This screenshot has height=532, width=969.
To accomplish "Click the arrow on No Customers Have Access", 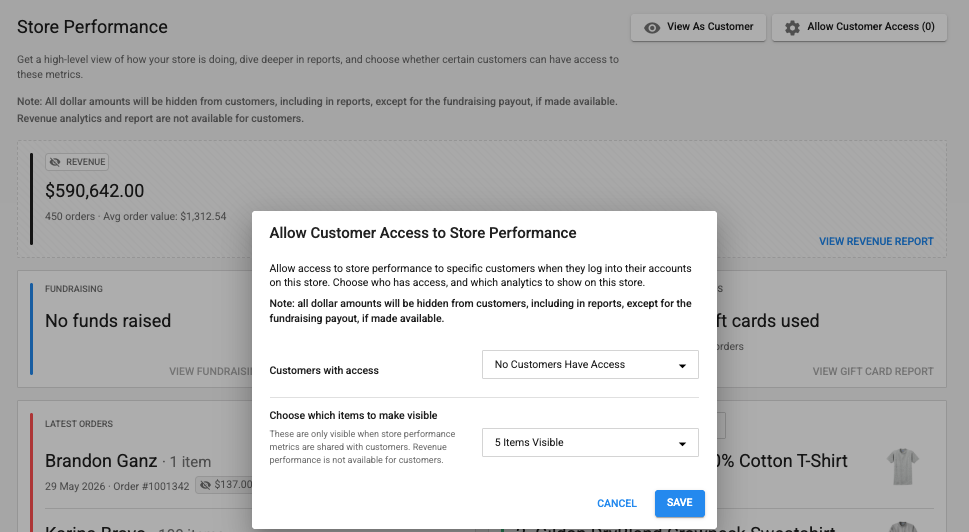I will click(x=682, y=366).
